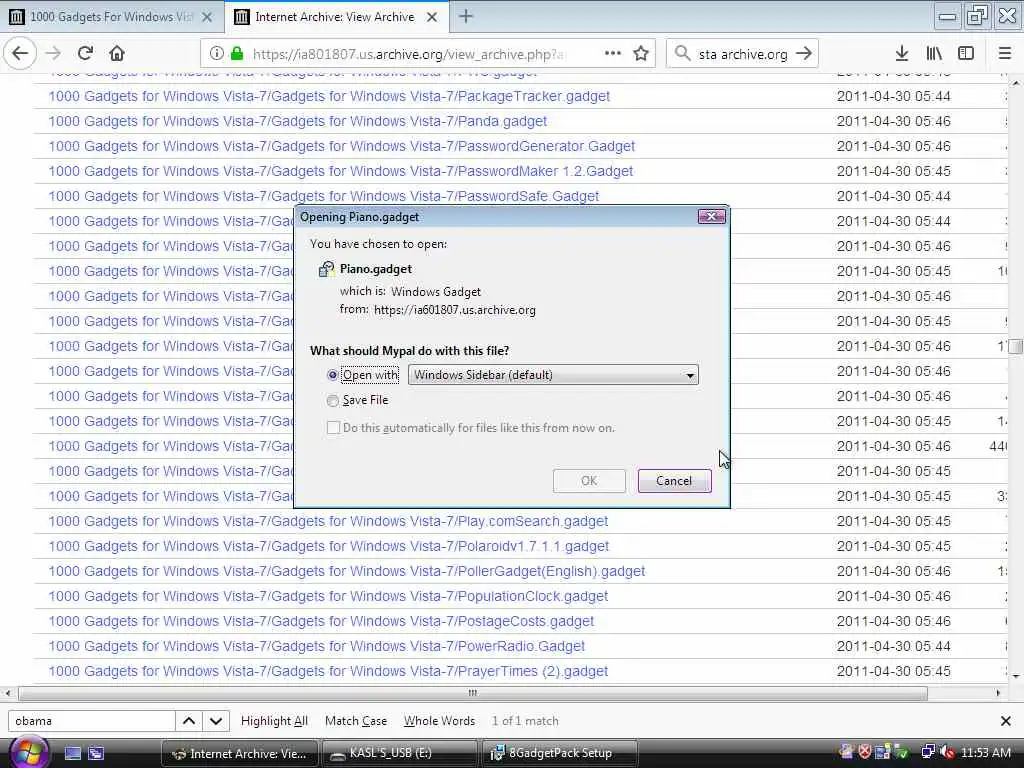Open the Play.comSearch.gadget link
Image resolution: width=1024 pixels, height=768 pixels.
328,521
